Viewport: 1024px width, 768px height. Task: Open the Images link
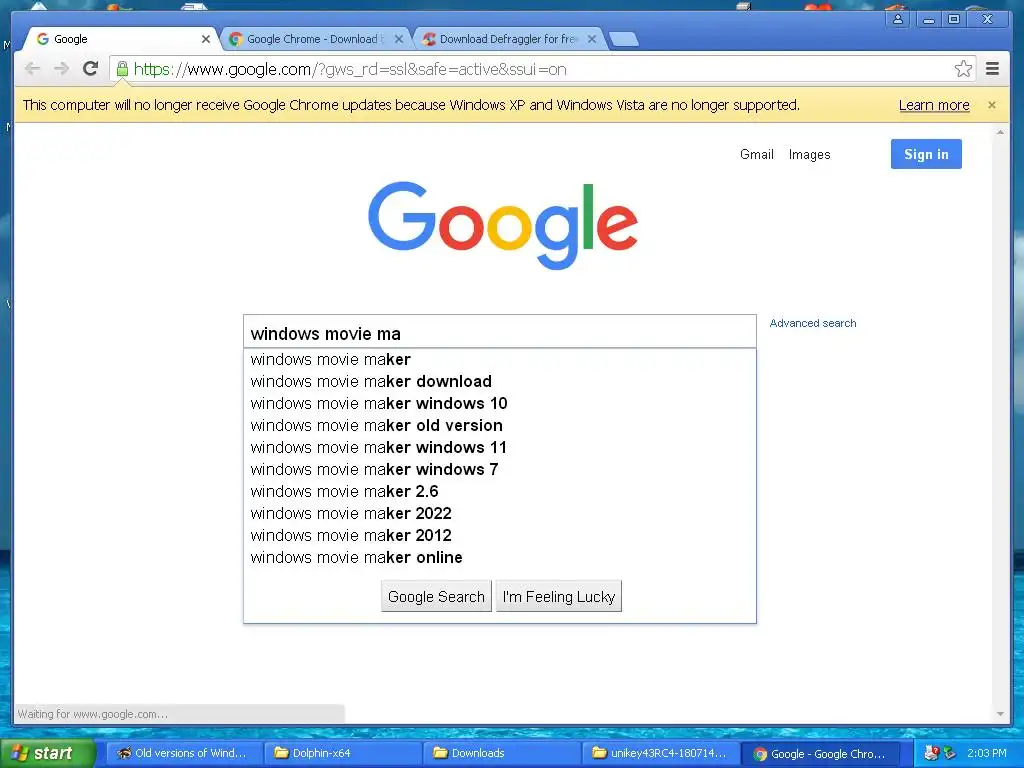click(x=809, y=155)
